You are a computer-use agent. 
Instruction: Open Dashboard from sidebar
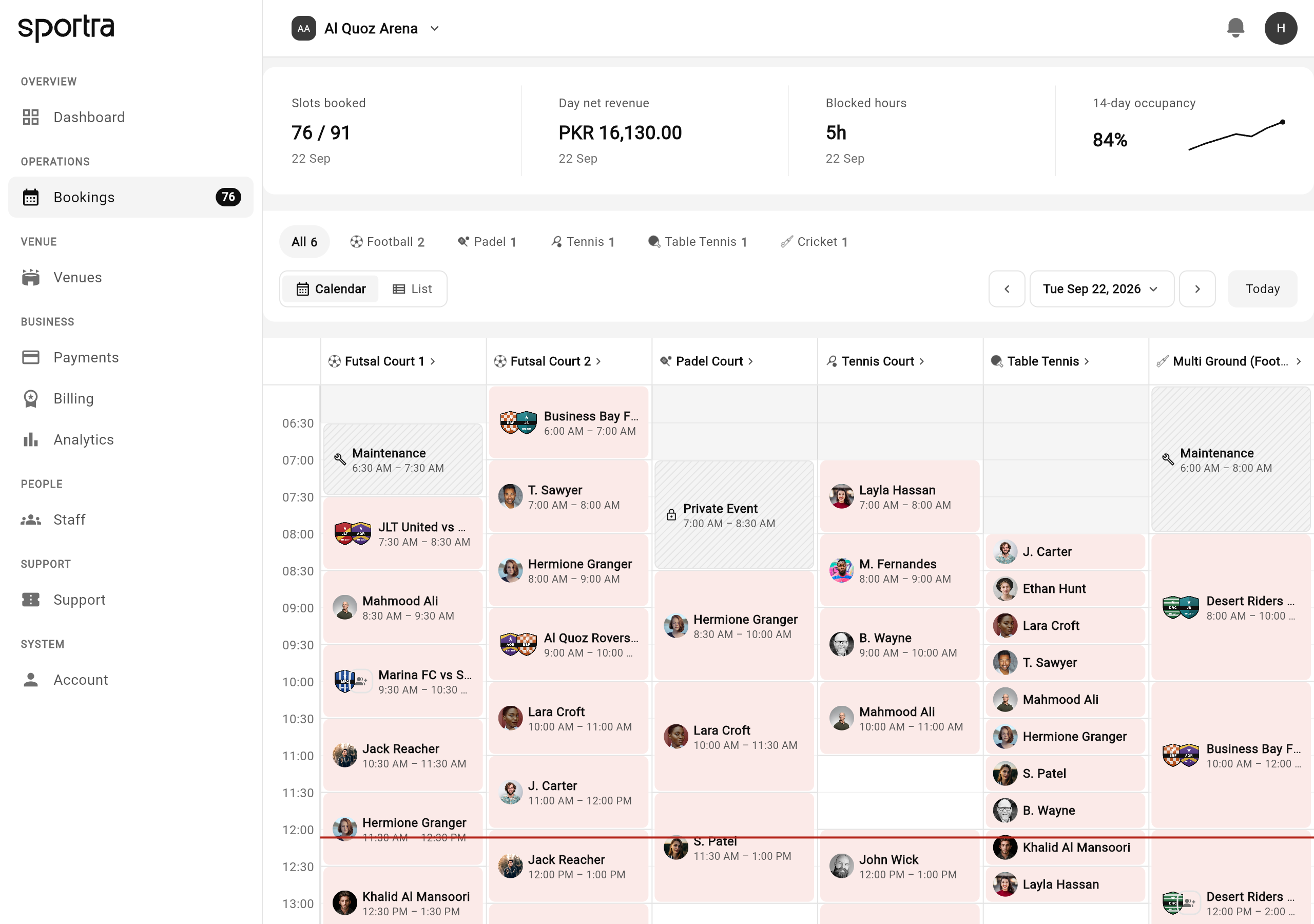pos(130,117)
